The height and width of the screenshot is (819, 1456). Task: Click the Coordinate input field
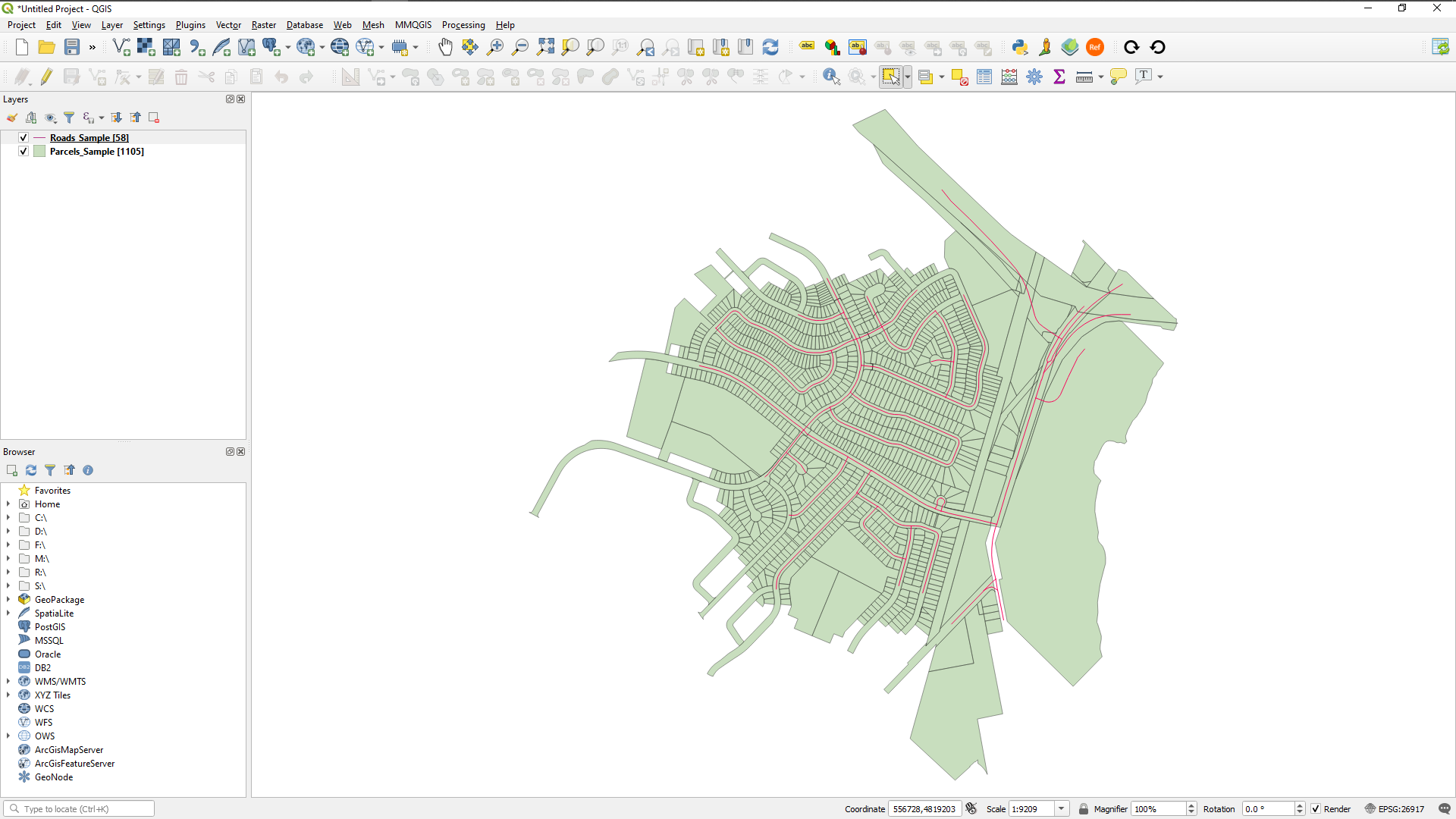pyautogui.click(x=924, y=808)
